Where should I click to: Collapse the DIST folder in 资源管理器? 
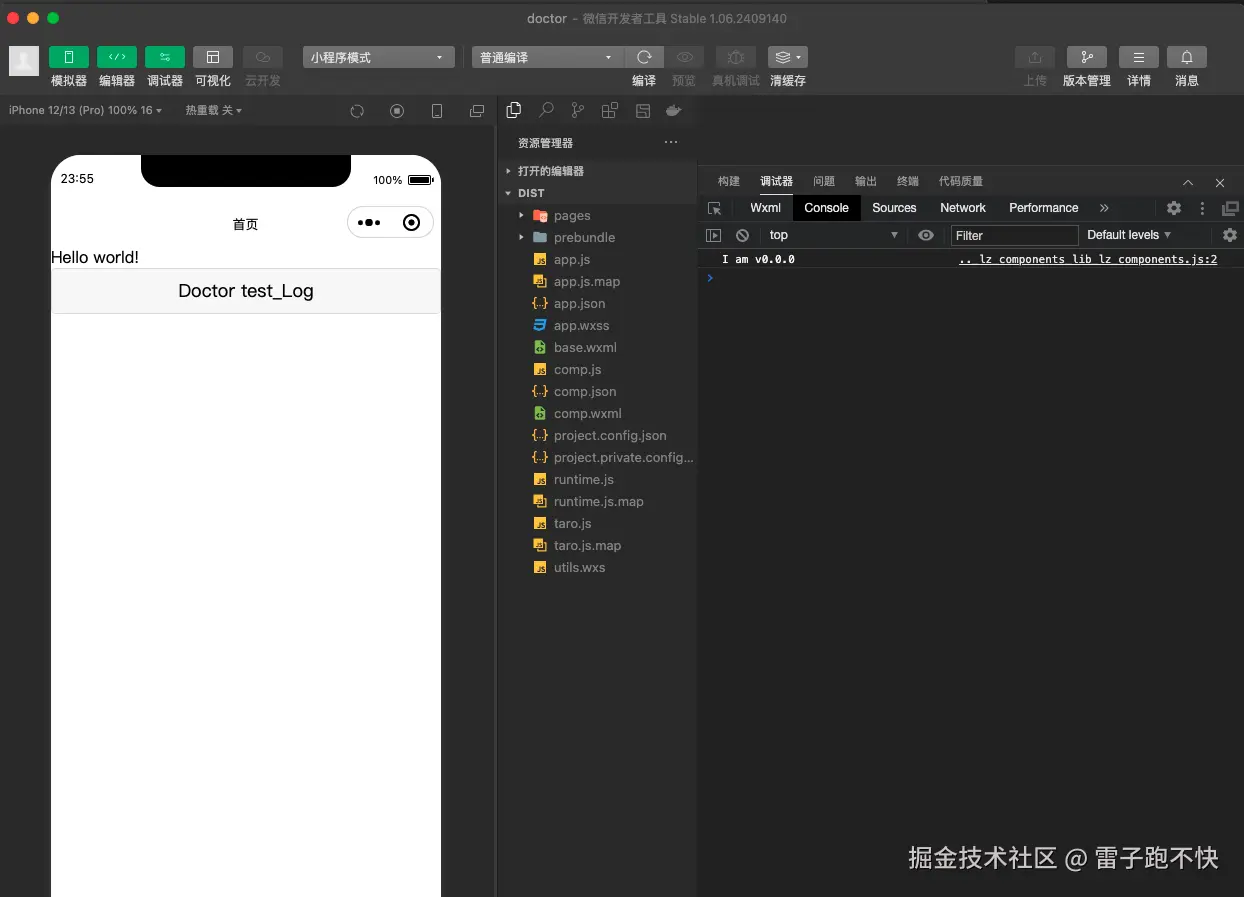(x=508, y=193)
